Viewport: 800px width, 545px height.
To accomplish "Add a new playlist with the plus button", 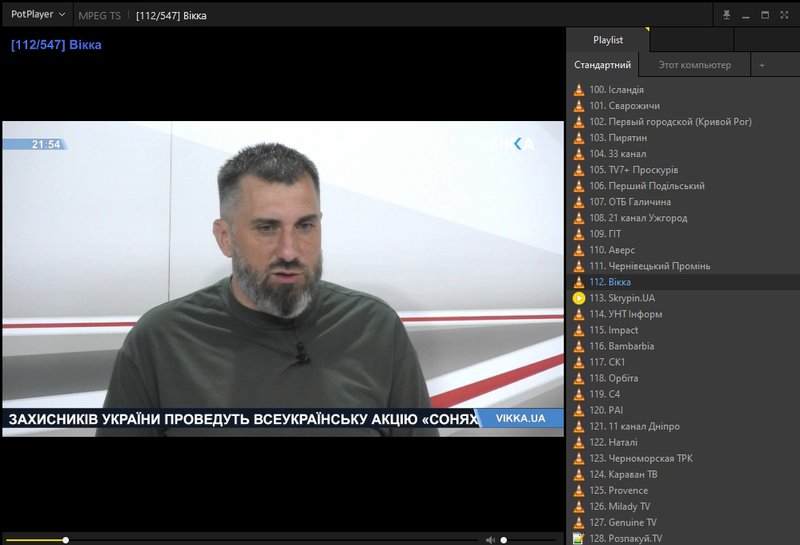I will [x=762, y=65].
